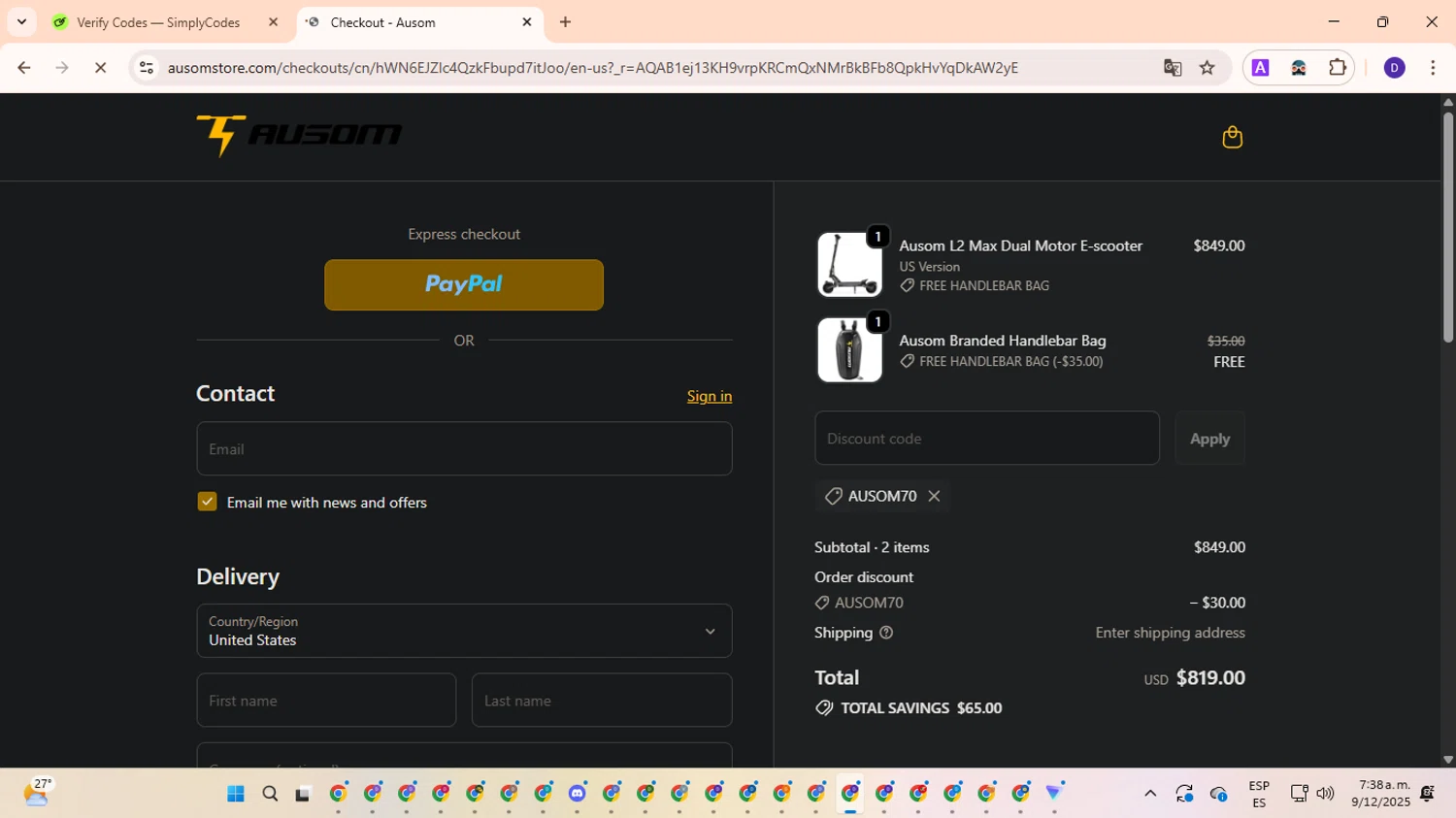The width and height of the screenshot is (1456, 818).
Task: Click the AUSOM70 applied code tag
Action: click(x=881, y=496)
